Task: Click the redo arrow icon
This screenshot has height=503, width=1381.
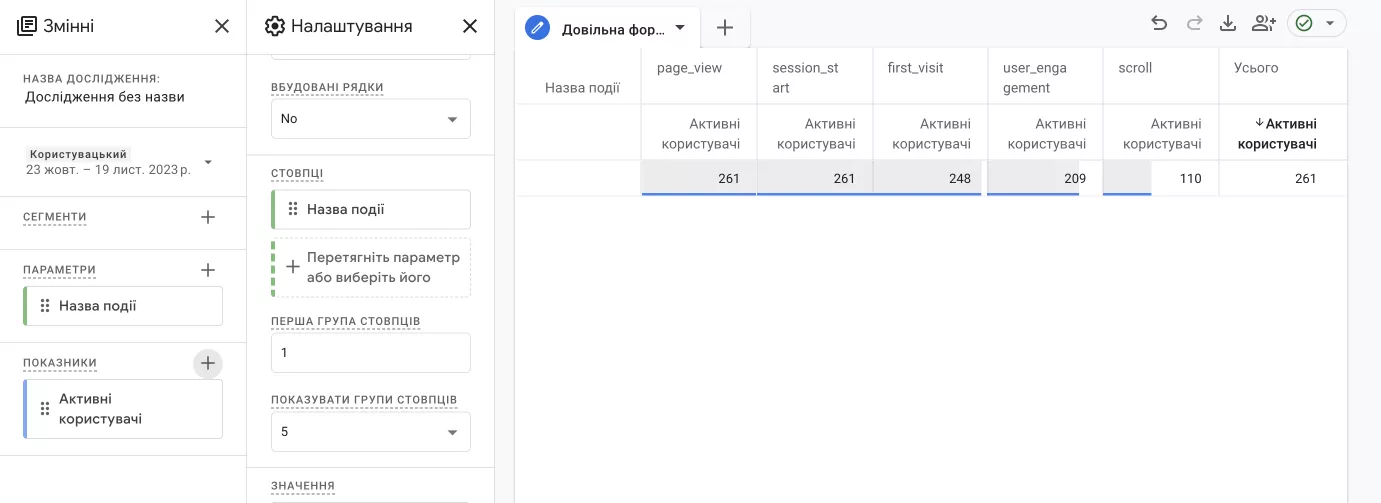Action: point(1194,24)
